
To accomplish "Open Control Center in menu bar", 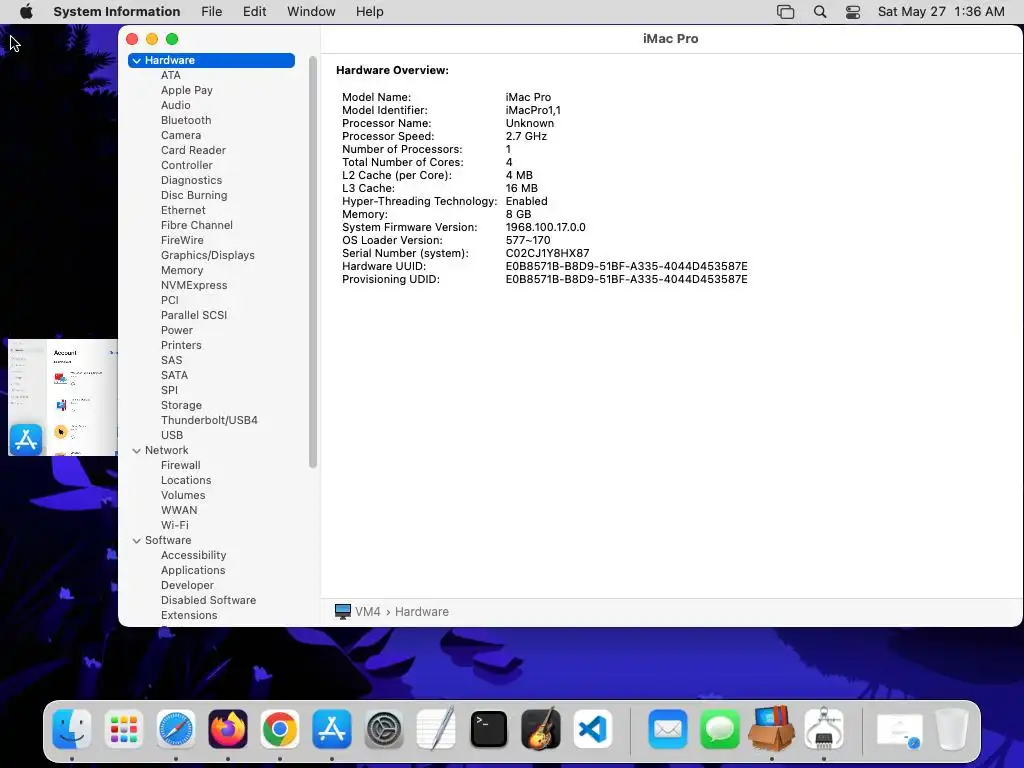I will [853, 12].
